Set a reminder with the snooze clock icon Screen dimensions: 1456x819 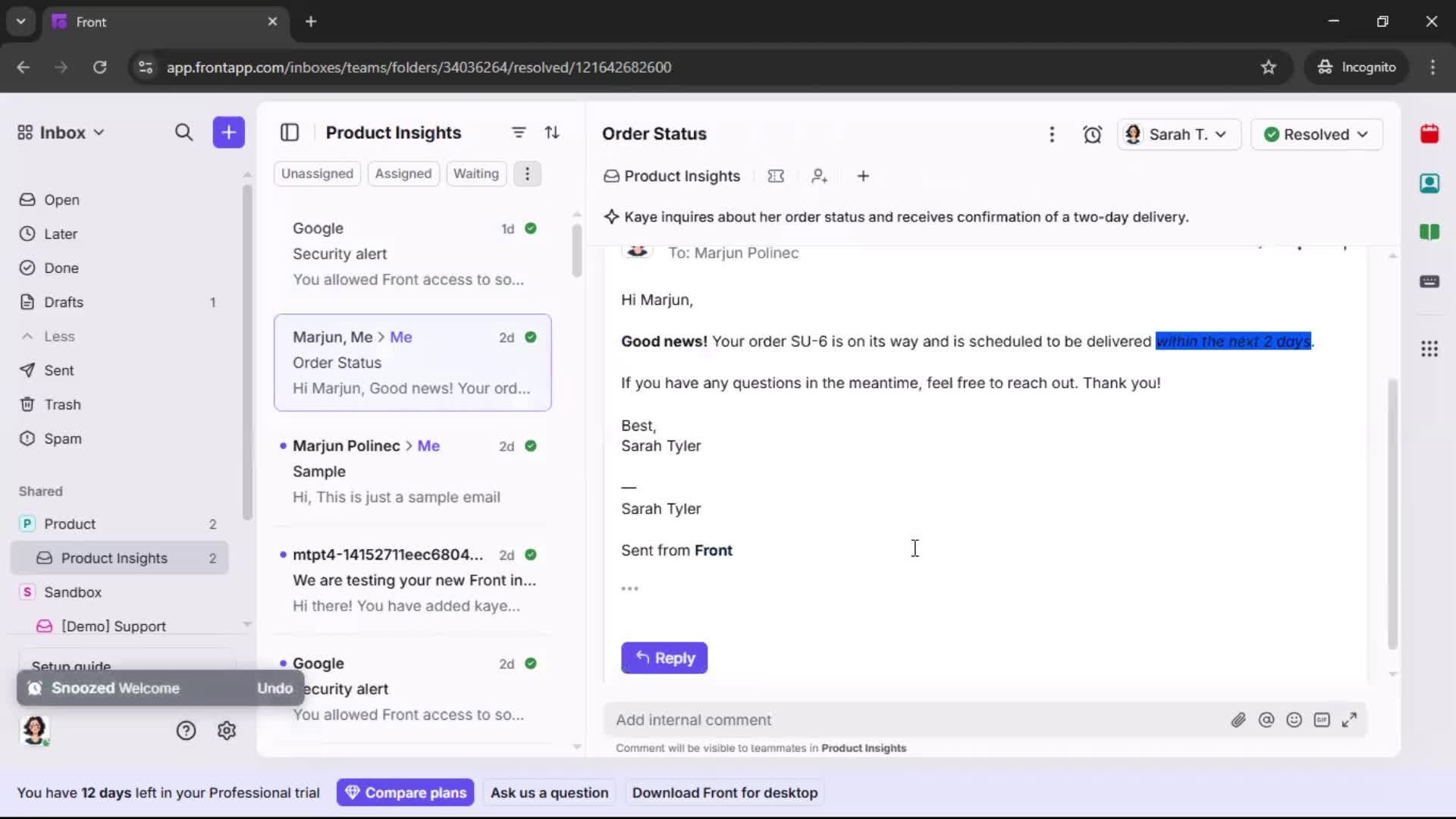coord(1094,134)
